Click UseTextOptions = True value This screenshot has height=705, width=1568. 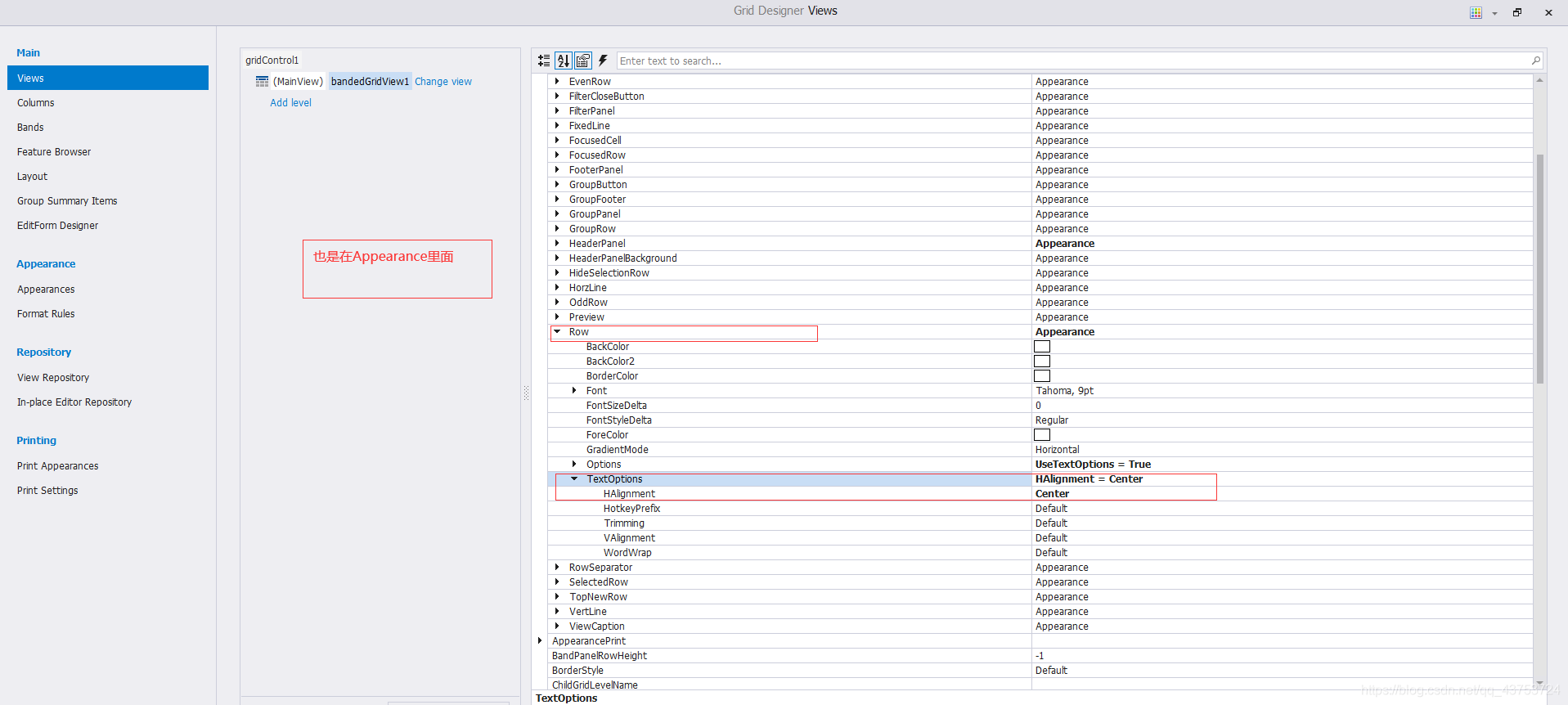[1093, 465]
